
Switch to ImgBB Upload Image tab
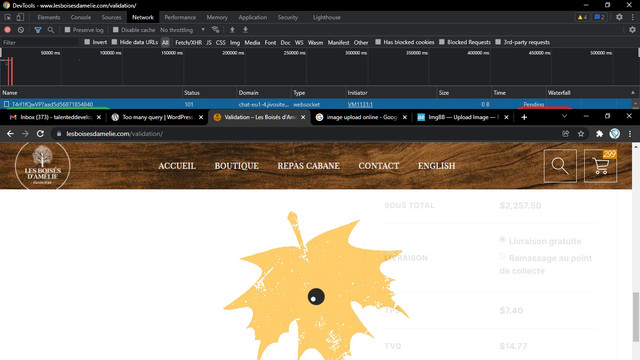click(463, 117)
